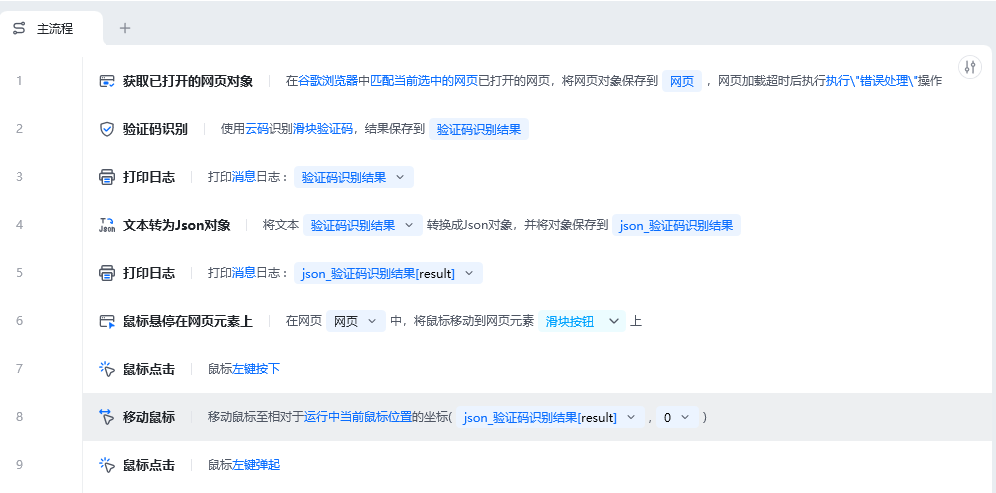Screen dimensions: 996x493
Task: Click the 左键弹起 link
Action: pos(256,465)
